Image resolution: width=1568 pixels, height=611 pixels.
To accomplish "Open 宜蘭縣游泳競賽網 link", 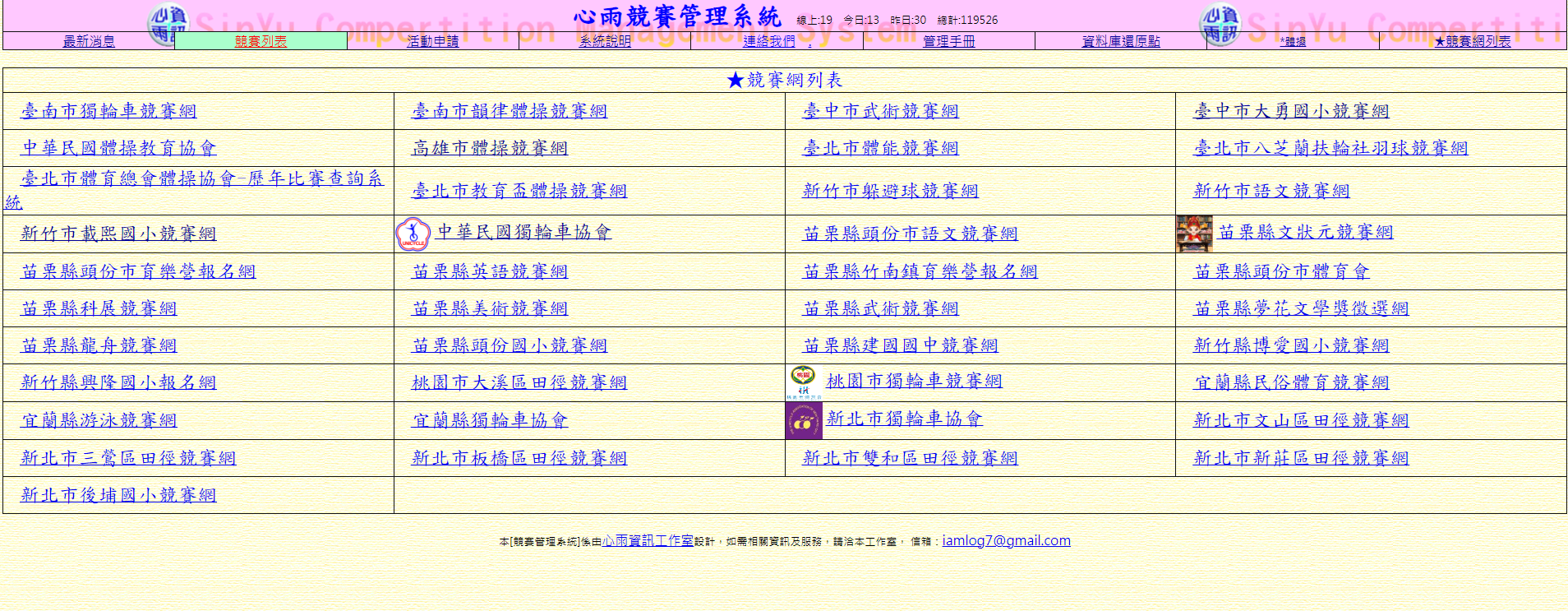I will tap(99, 420).
